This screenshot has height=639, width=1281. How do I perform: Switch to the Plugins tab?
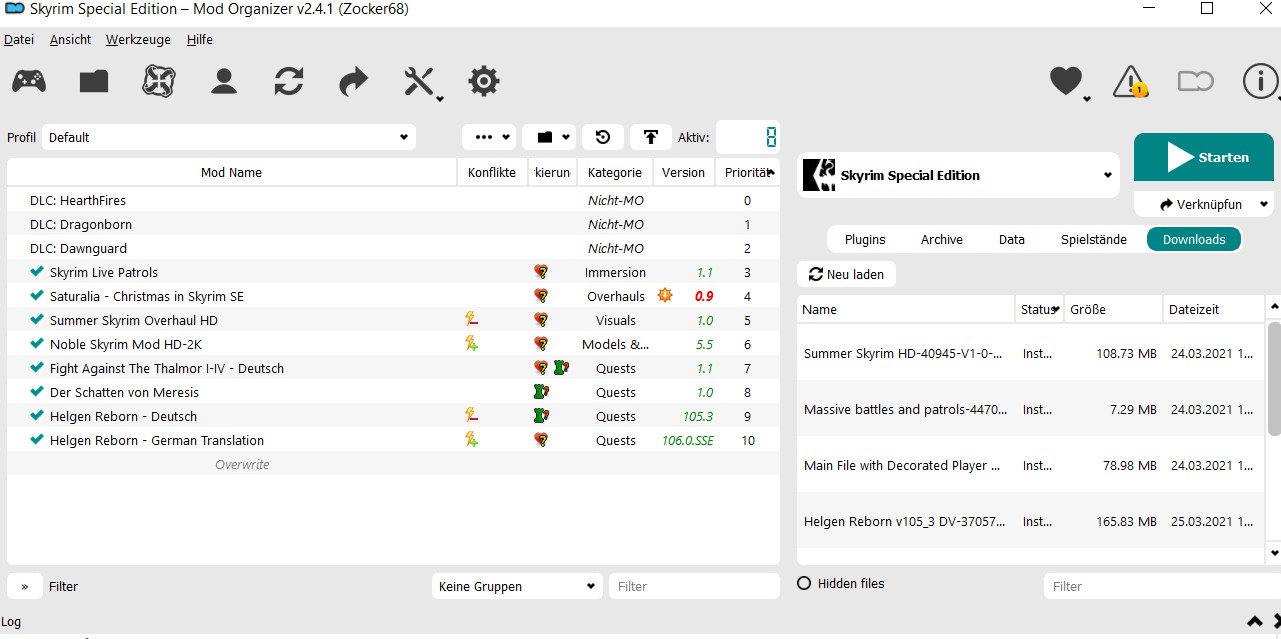click(865, 239)
